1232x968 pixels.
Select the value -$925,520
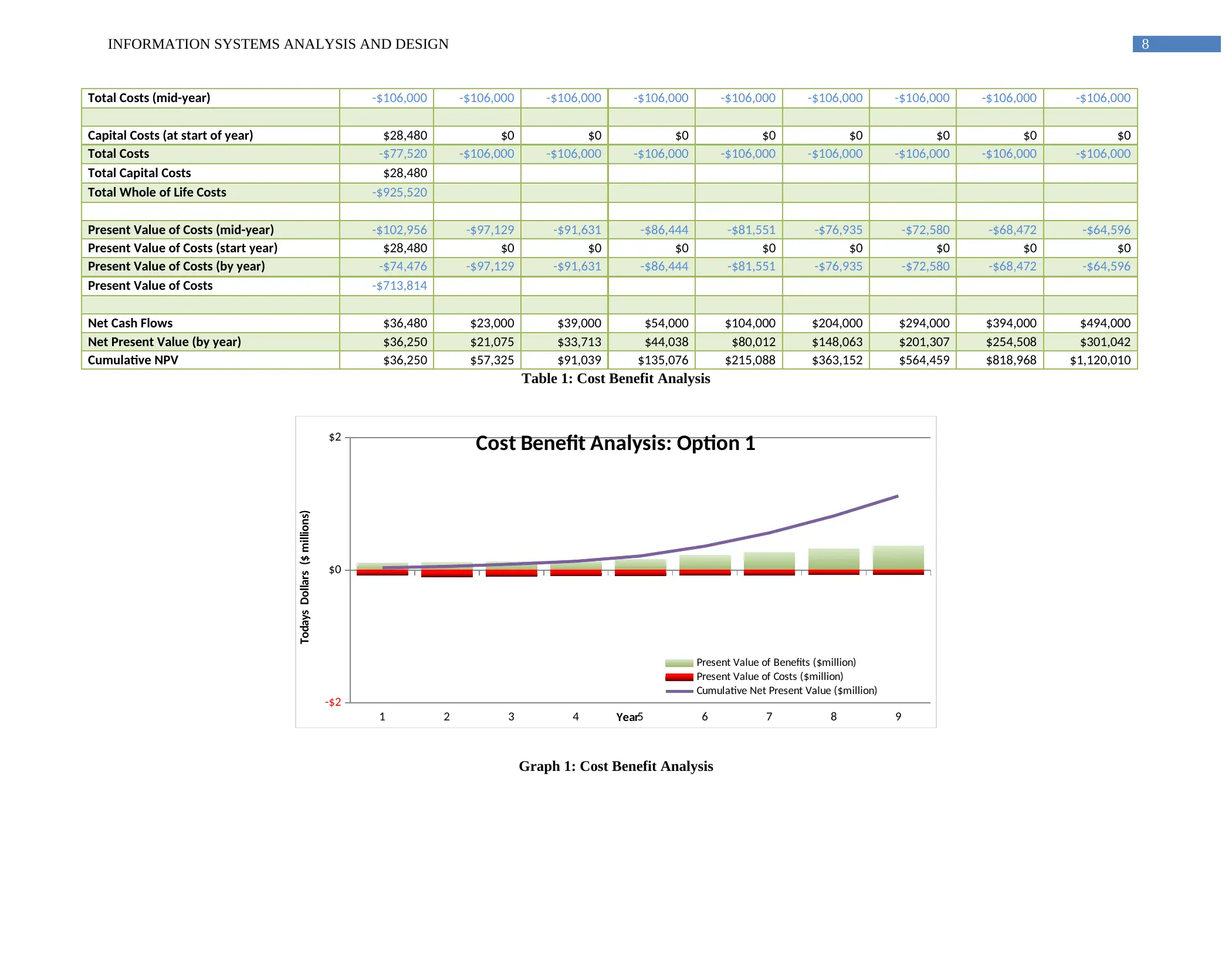click(x=400, y=192)
